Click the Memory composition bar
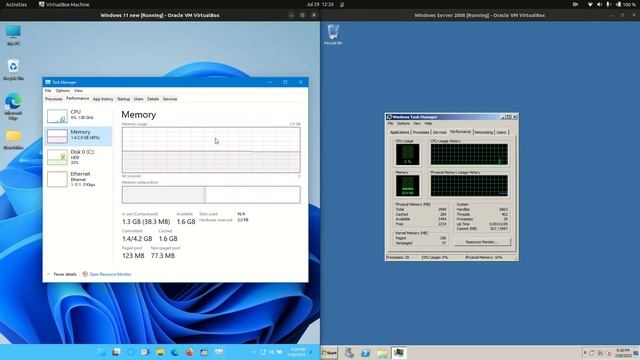The width and height of the screenshot is (640, 360). tap(211, 195)
